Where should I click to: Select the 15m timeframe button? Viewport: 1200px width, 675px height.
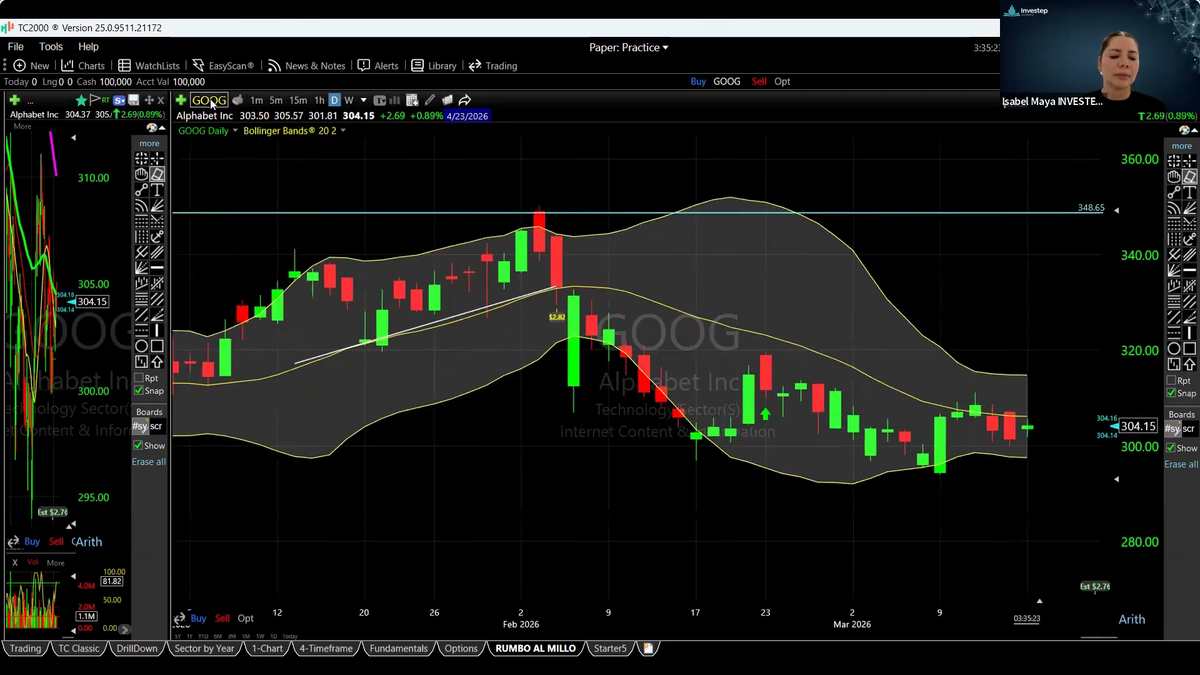pyautogui.click(x=298, y=100)
